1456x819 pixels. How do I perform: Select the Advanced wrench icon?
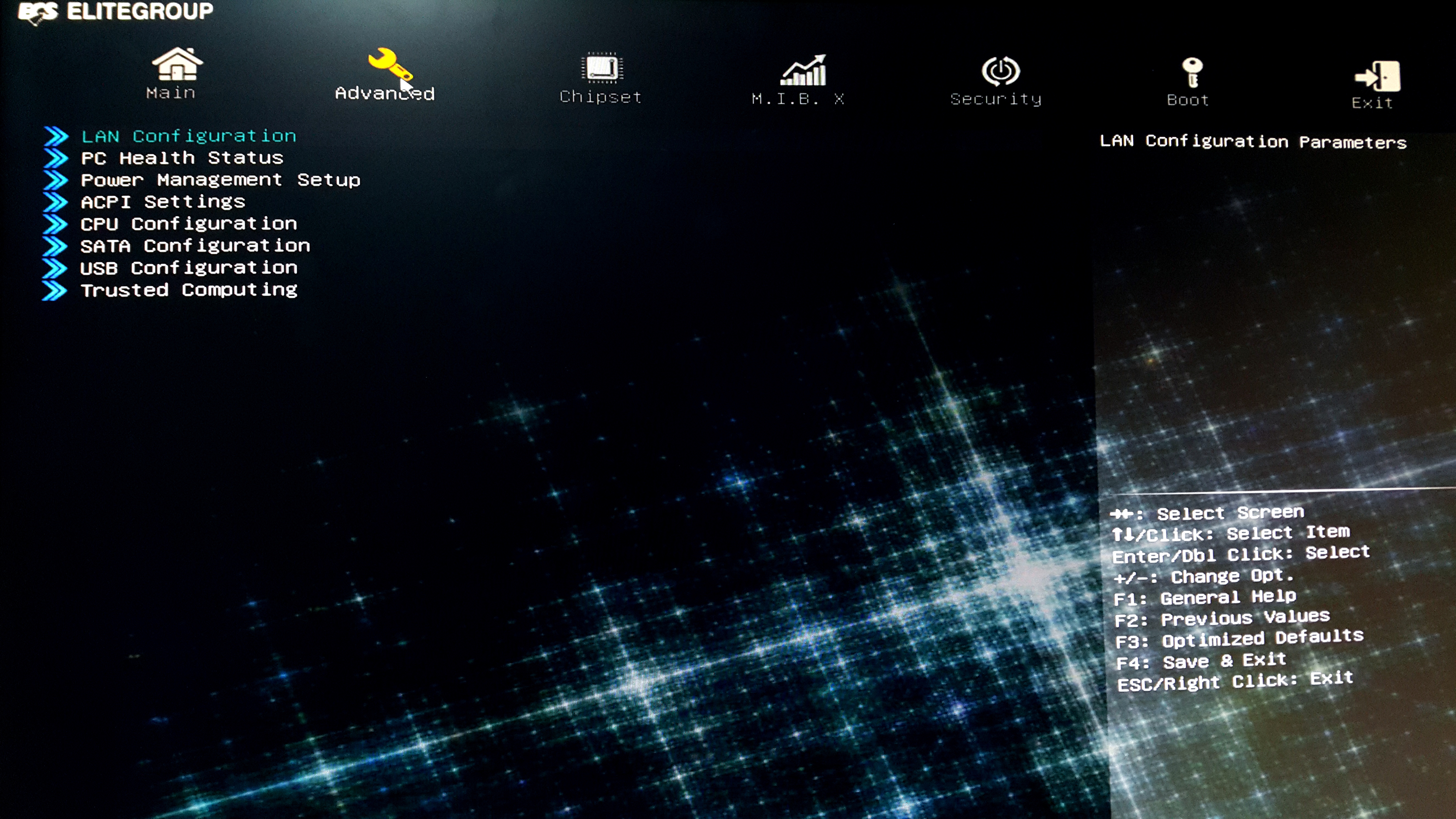390,64
